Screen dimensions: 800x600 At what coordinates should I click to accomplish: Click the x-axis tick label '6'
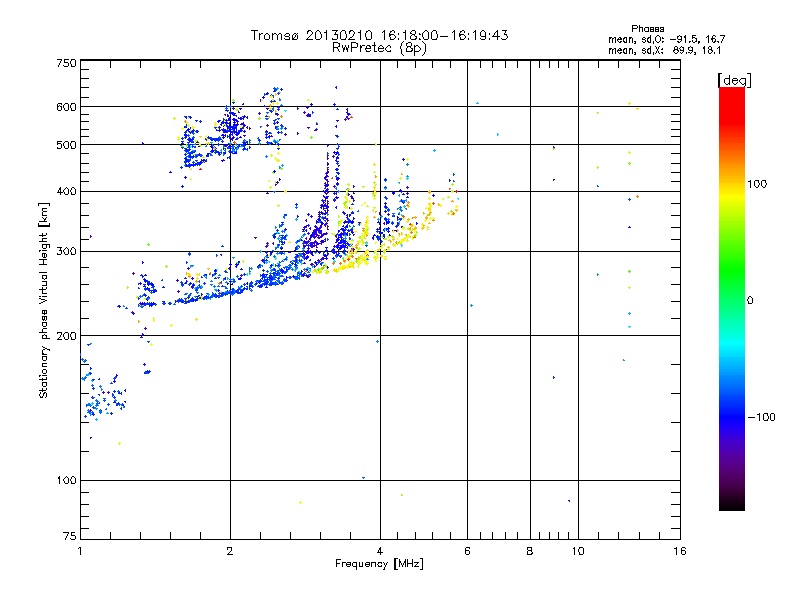point(467,551)
